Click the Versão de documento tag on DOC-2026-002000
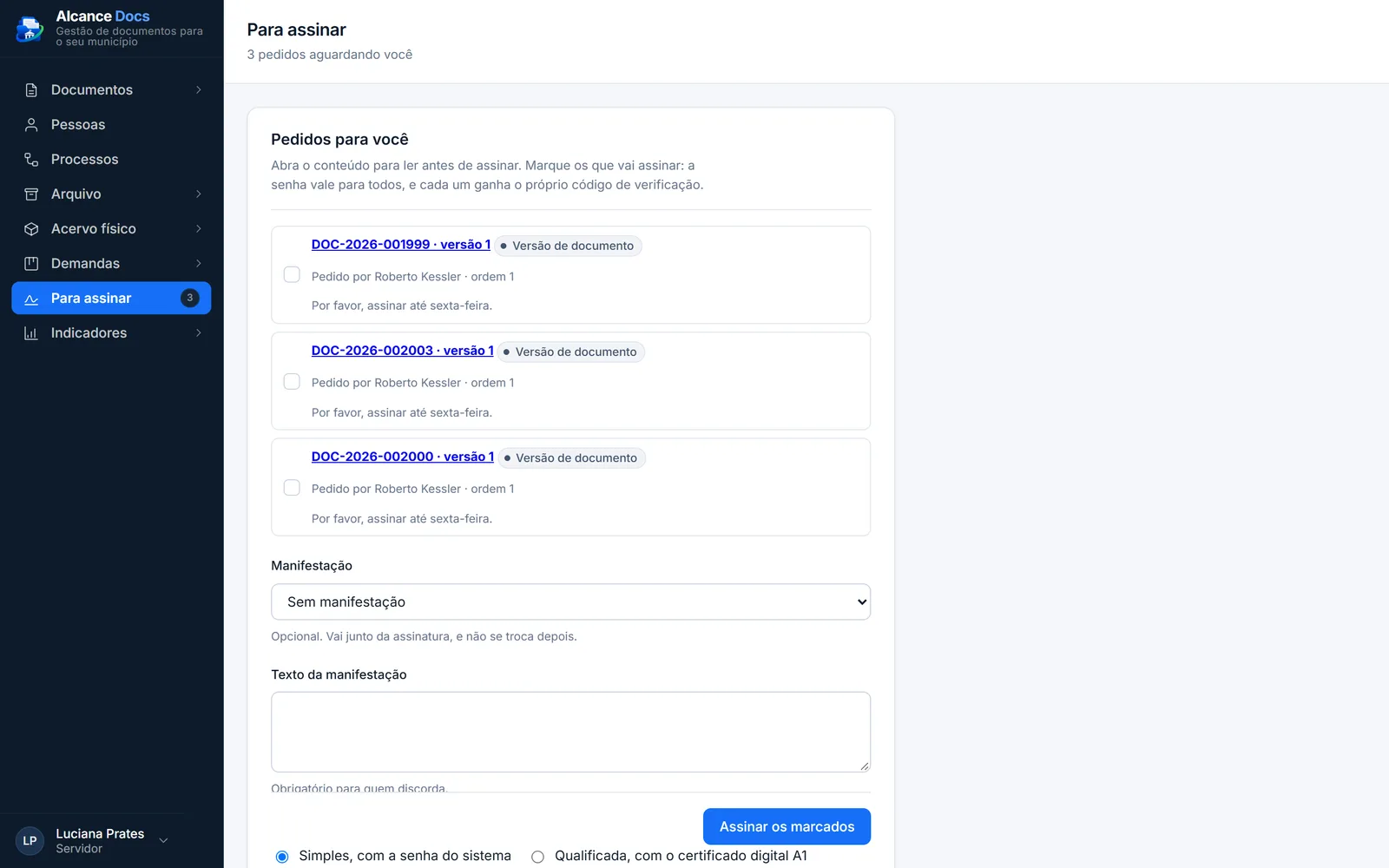The width and height of the screenshot is (1389, 868). pyautogui.click(x=571, y=457)
